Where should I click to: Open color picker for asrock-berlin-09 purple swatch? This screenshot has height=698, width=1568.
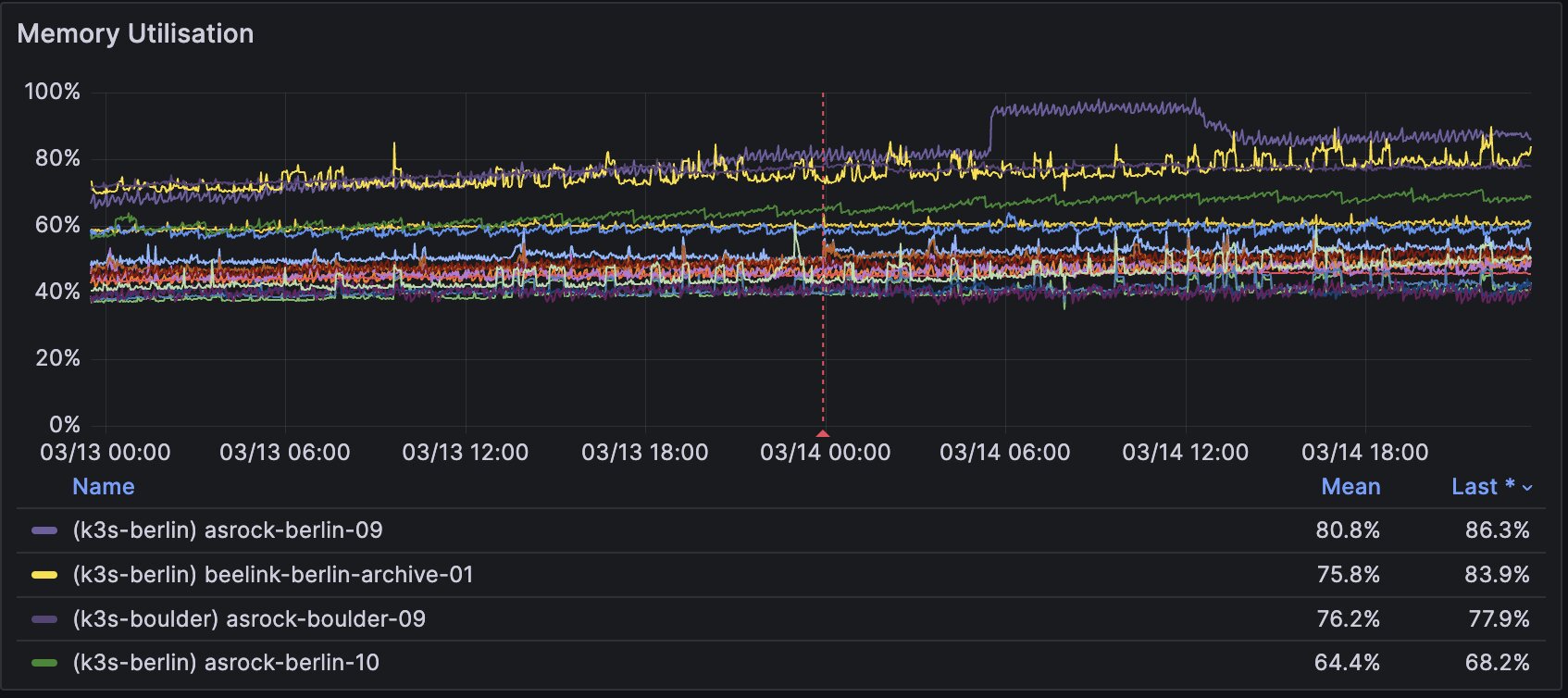(x=44, y=531)
